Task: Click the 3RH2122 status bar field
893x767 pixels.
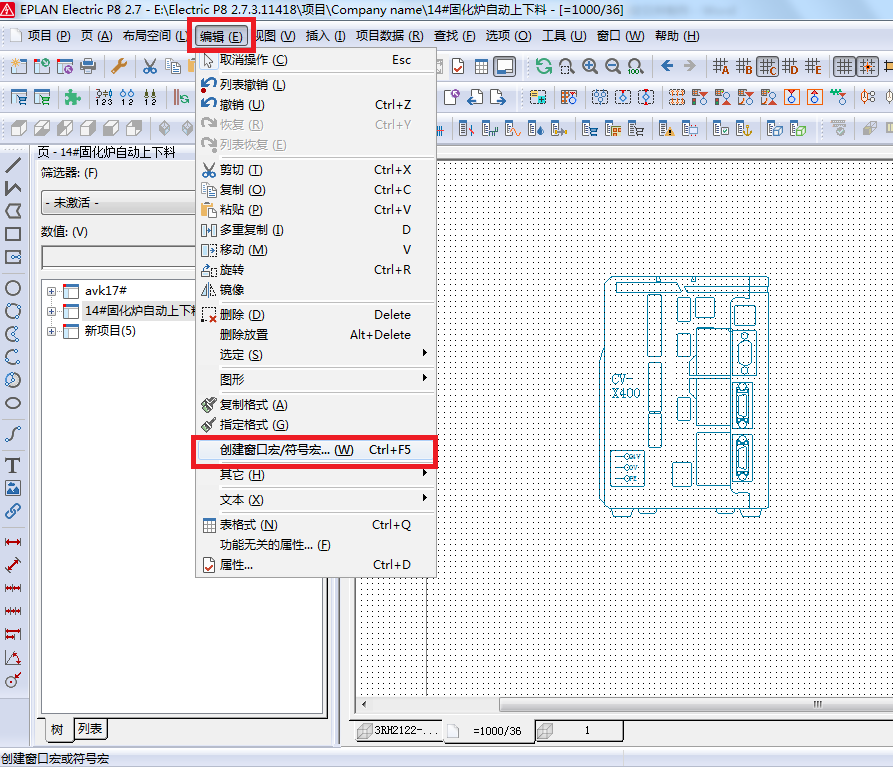Action: pos(398,731)
